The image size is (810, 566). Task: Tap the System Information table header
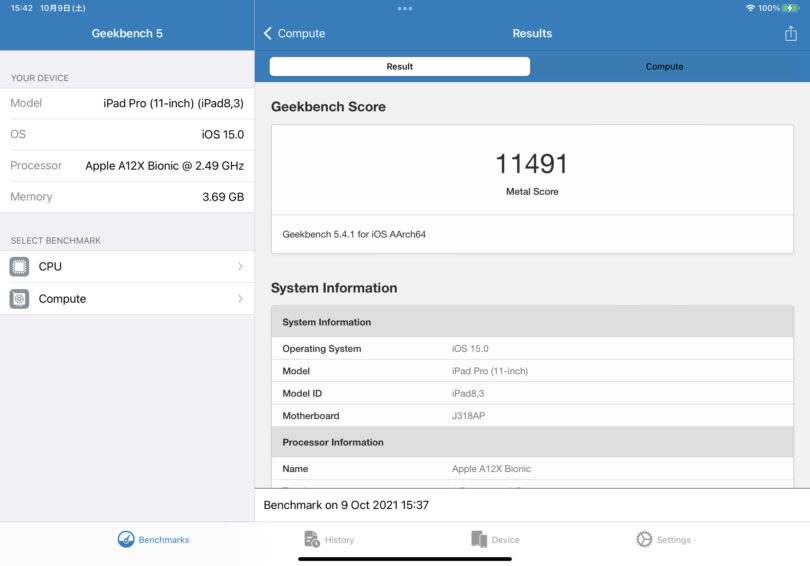tap(532, 322)
